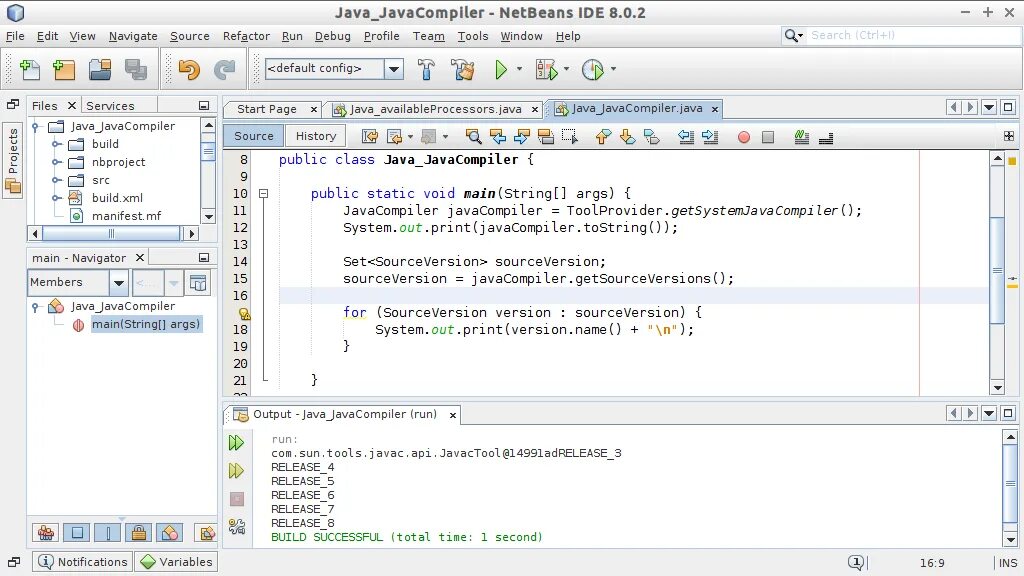The width and height of the screenshot is (1024, 576).
Task: Switch to the Services tab
Action: click(x=110, y=106)
